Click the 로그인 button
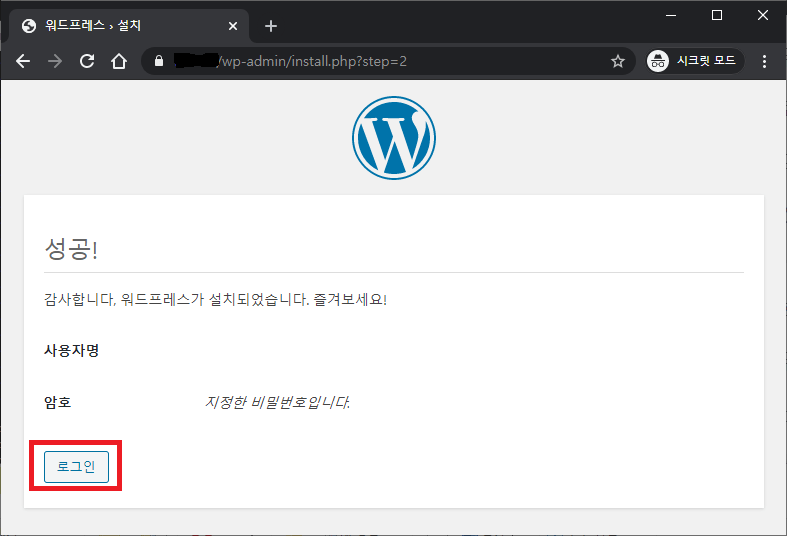The width and height of the screenshot is (787, 536). tap(76, 466)
